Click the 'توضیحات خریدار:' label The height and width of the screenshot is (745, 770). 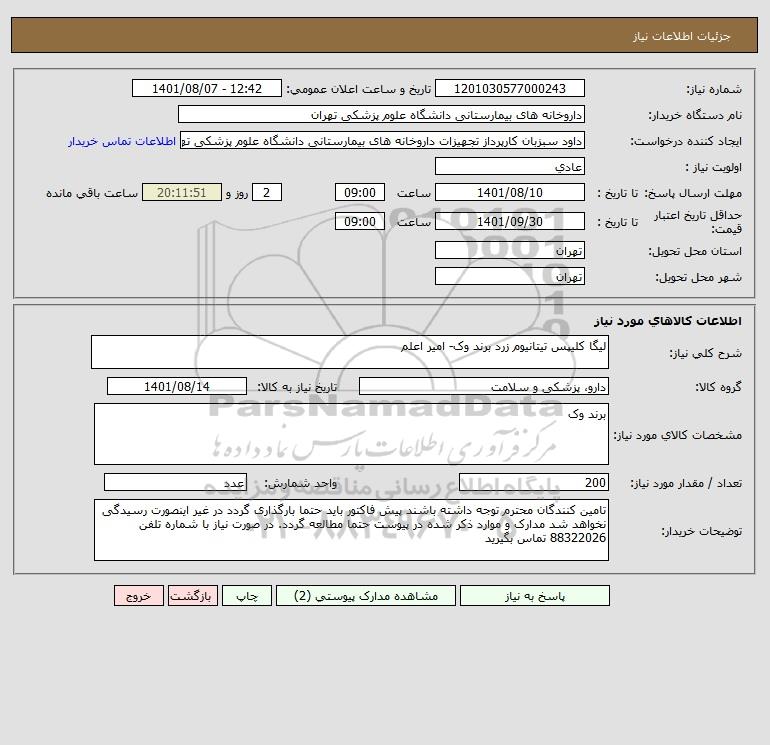pyautogui.click(x=701, y=531)
